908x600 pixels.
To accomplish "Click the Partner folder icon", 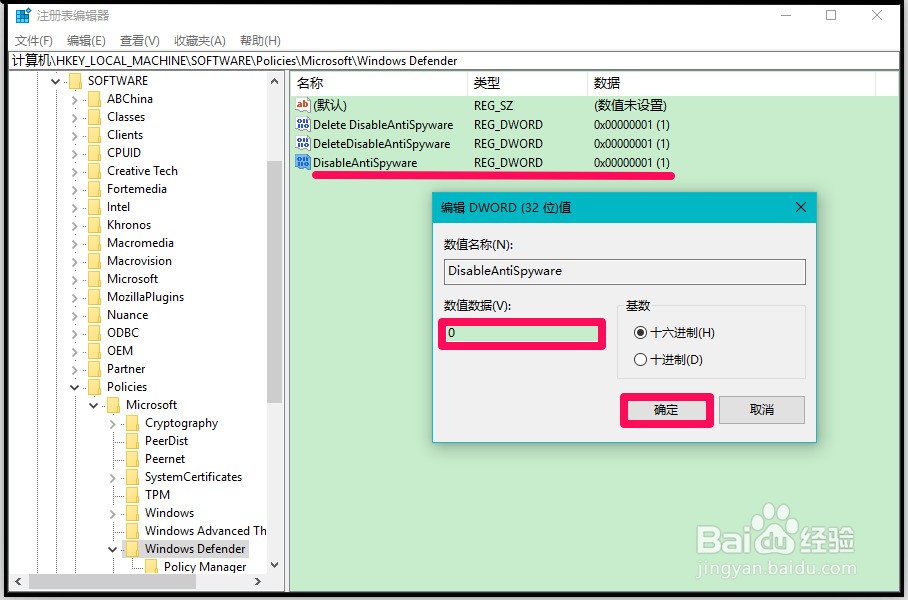I will pos(94,369).
